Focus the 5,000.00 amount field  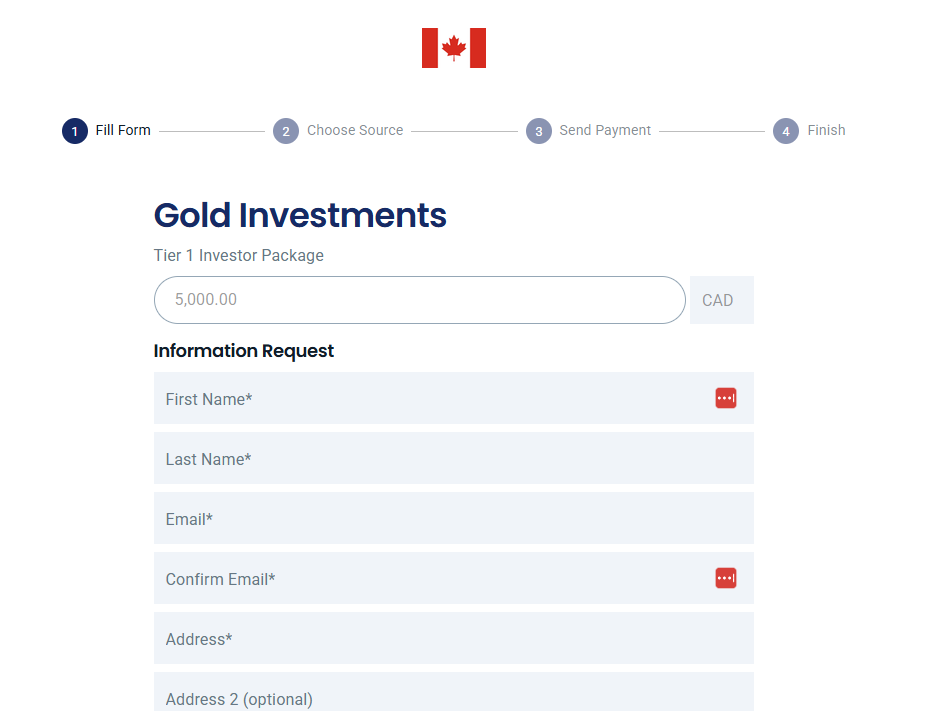[x=420, y=300]
